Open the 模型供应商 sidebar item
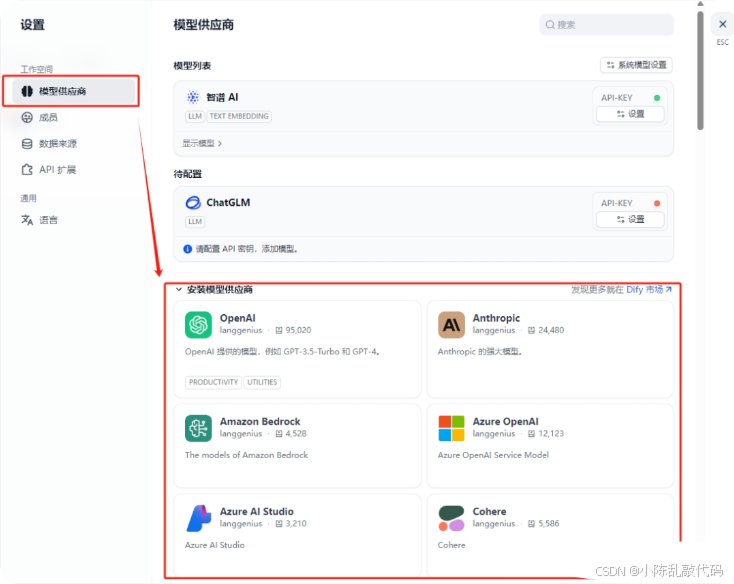Viewport: 734px width, 584px height. (74, 91)
